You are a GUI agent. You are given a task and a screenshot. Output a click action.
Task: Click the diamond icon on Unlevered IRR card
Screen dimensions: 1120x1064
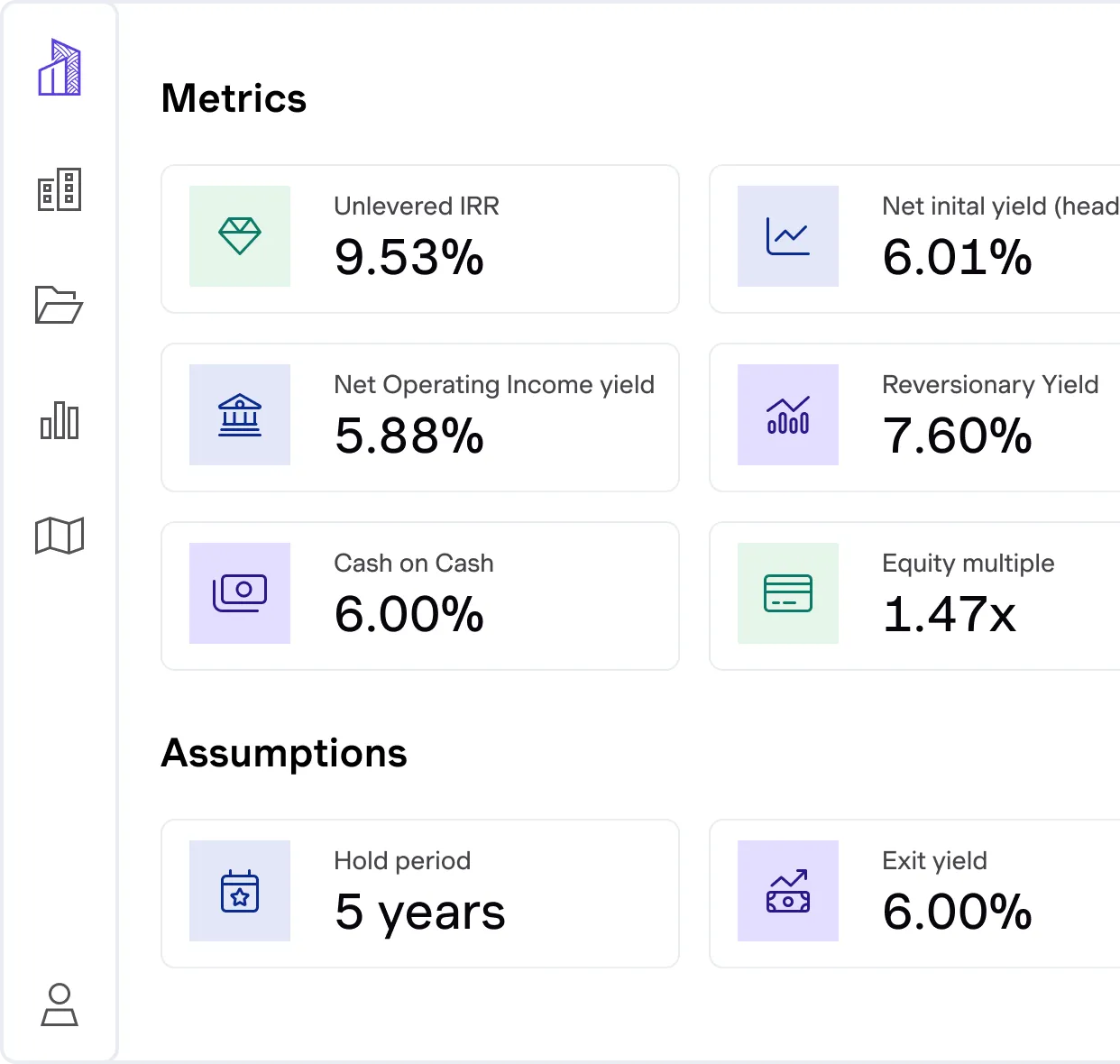(x=240, y=236)
